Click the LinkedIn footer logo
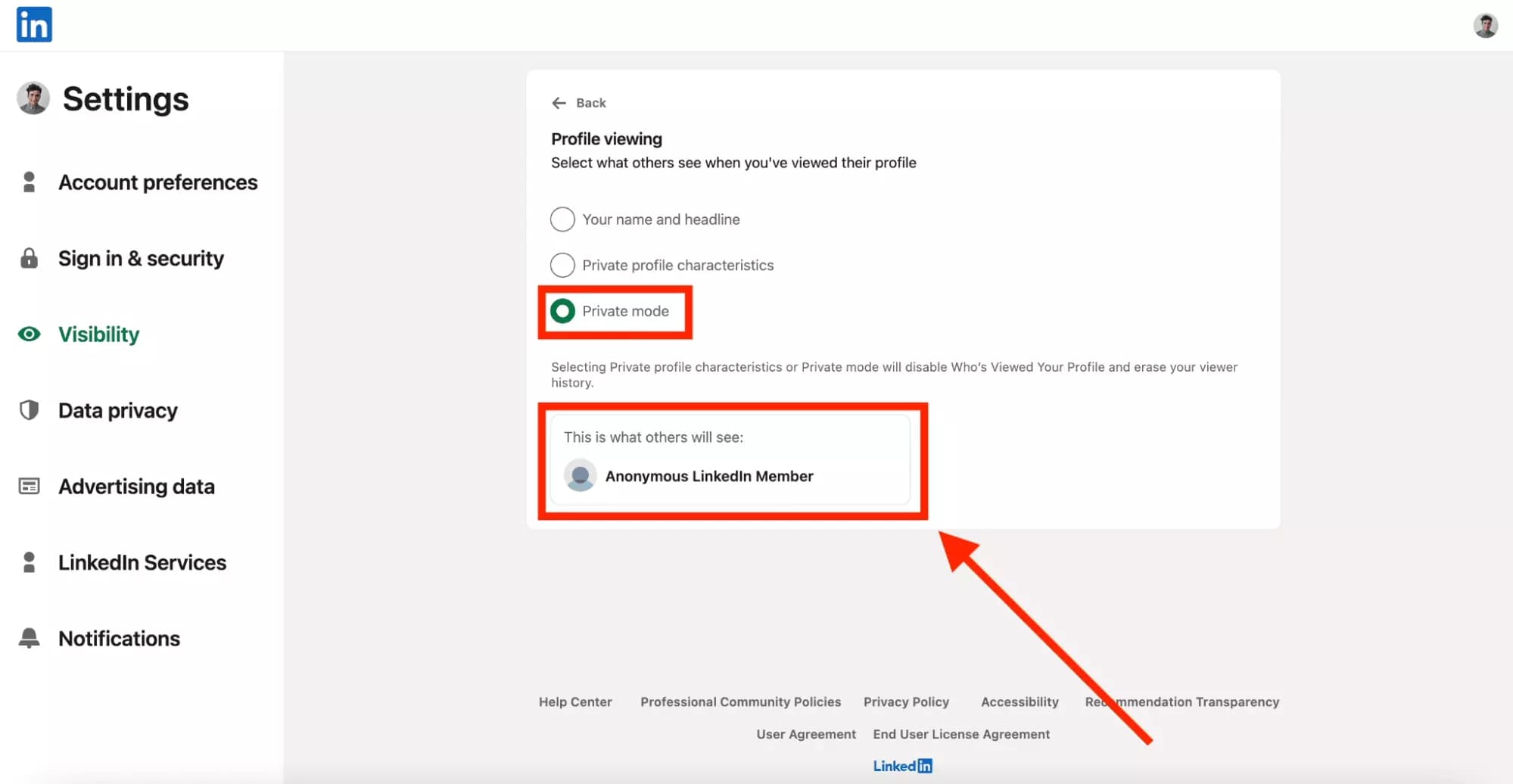Image resolution: width=1513 pixels, height=784 pixels. click(x=902, y=766)
